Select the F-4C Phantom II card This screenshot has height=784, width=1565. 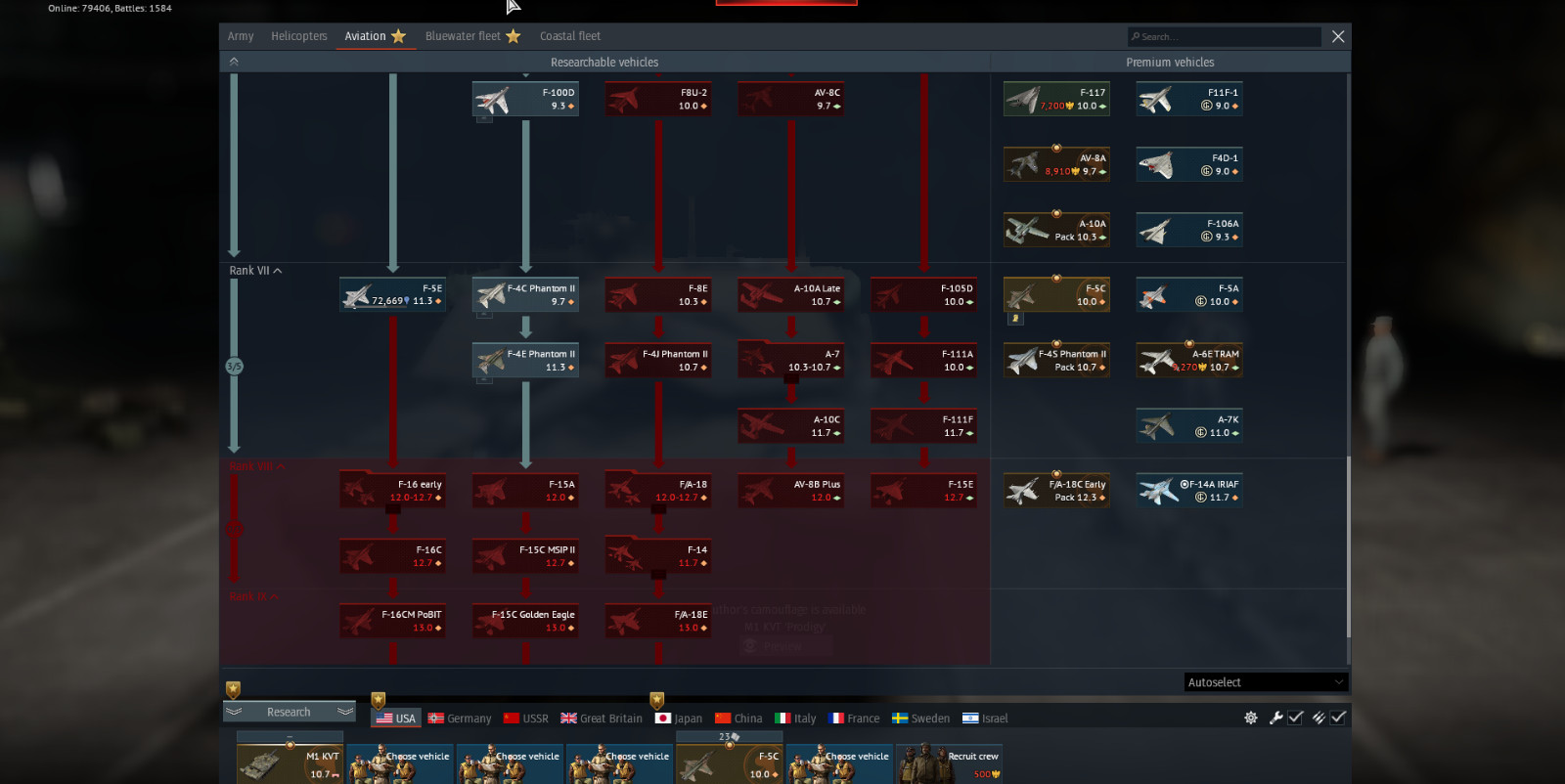click(525, 294)
